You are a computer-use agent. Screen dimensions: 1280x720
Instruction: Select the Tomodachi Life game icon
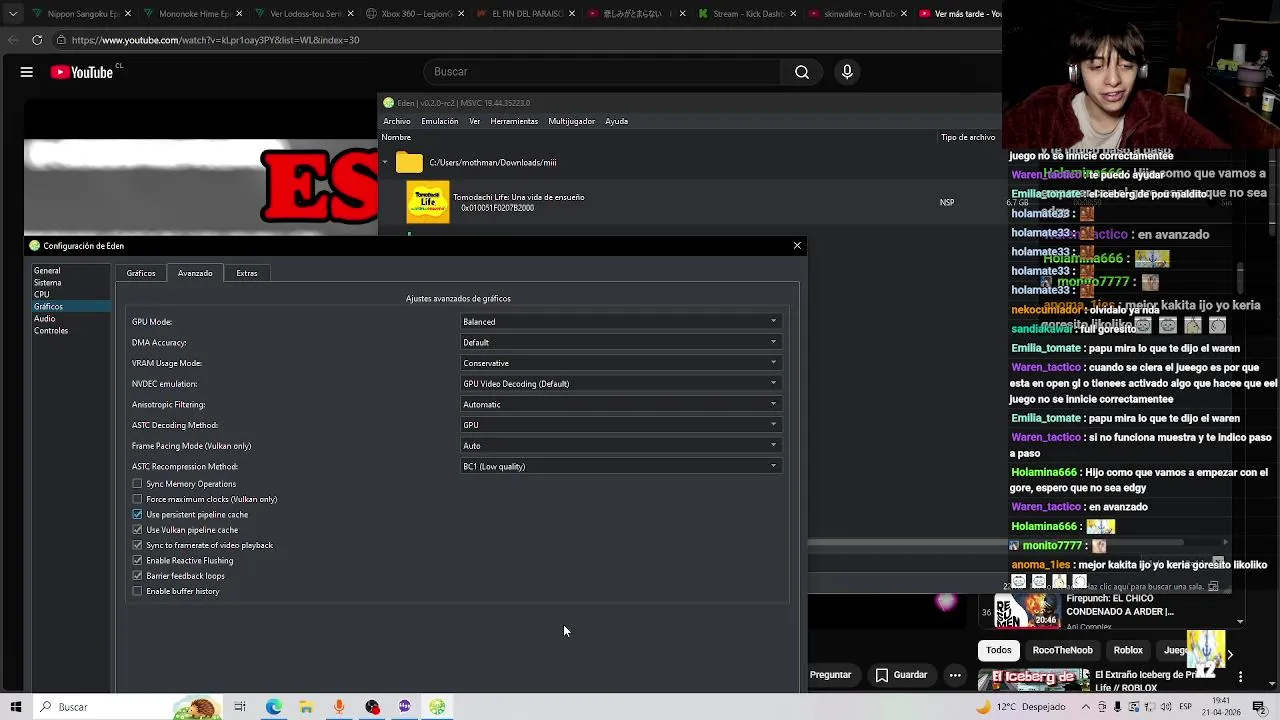(x=428, y=202)
